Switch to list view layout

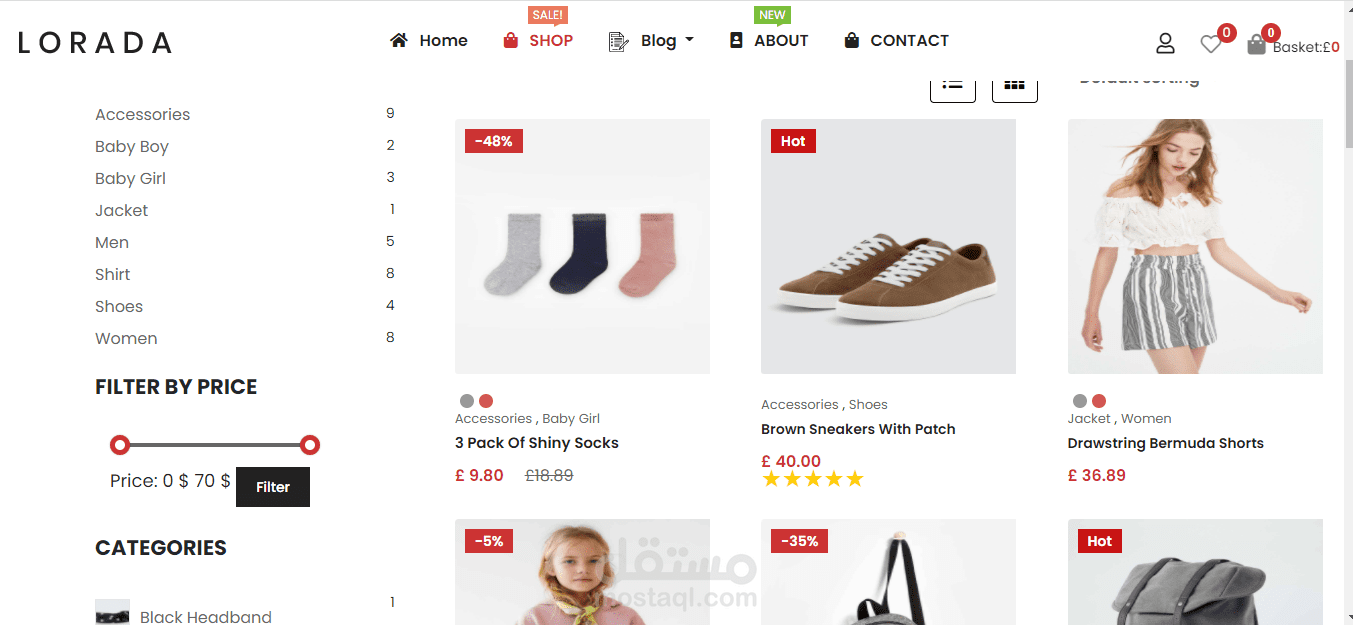[952, 86]
